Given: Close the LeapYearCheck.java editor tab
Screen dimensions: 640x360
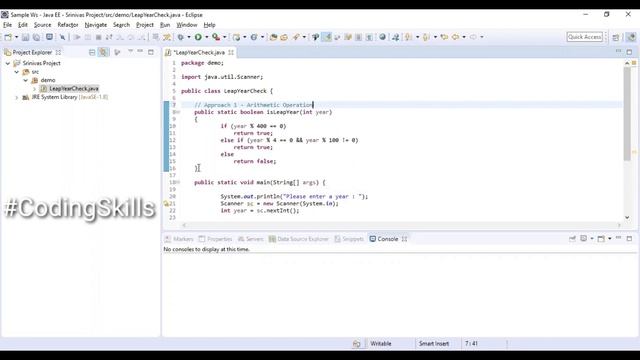Looking at the screenshot, I should coord(231,52).
